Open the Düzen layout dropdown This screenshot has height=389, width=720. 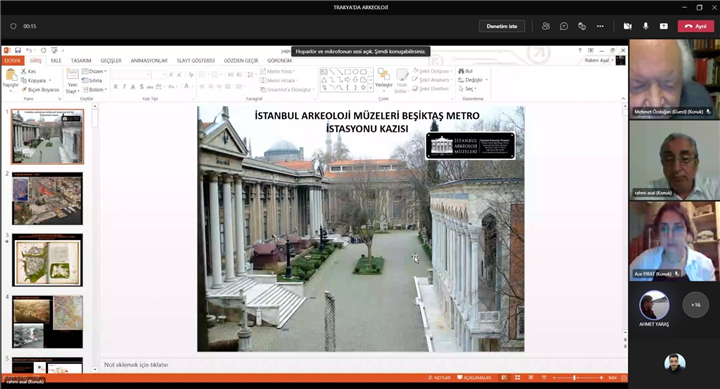94,71
